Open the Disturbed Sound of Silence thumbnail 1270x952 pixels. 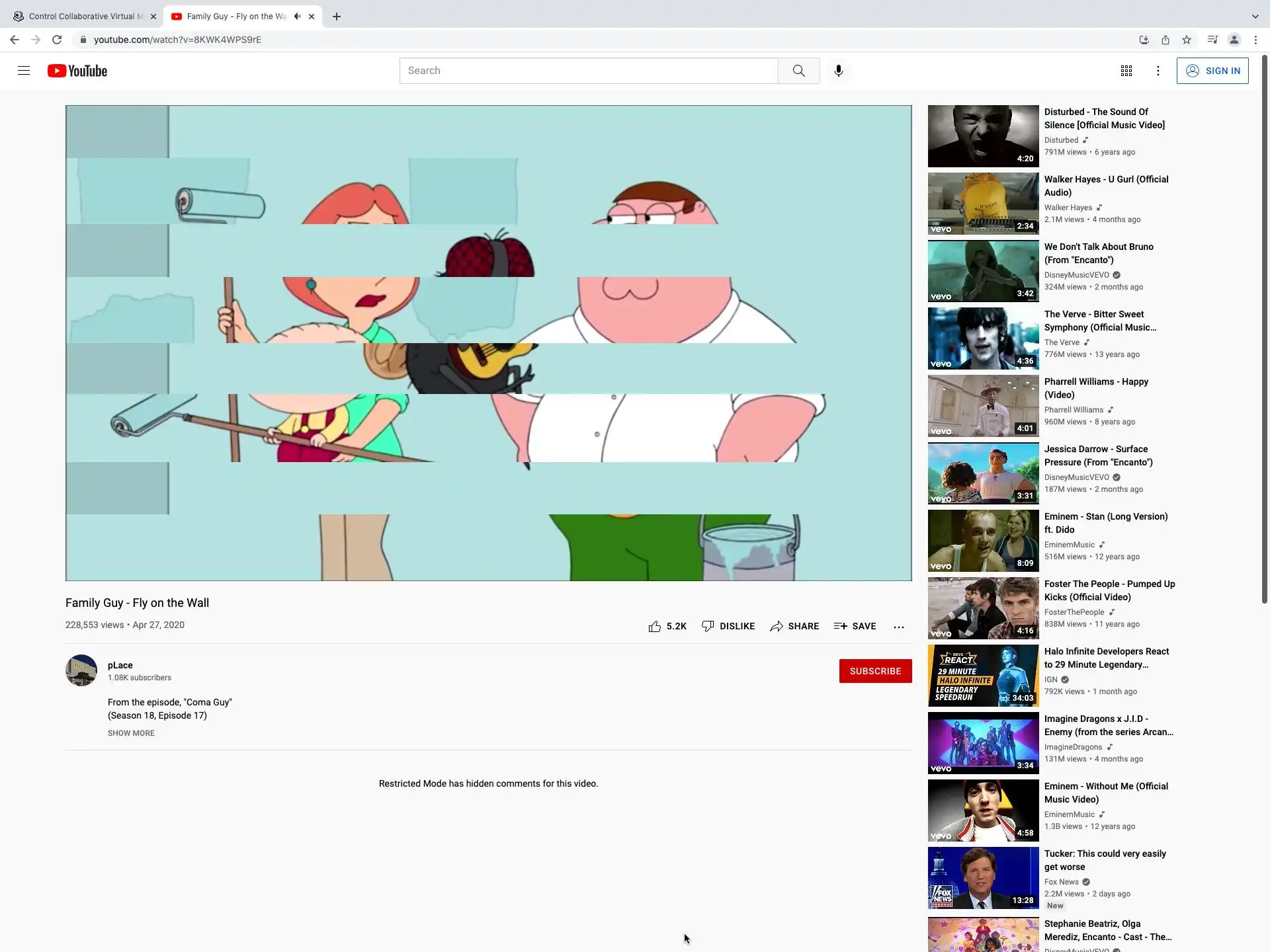[983, 136]
